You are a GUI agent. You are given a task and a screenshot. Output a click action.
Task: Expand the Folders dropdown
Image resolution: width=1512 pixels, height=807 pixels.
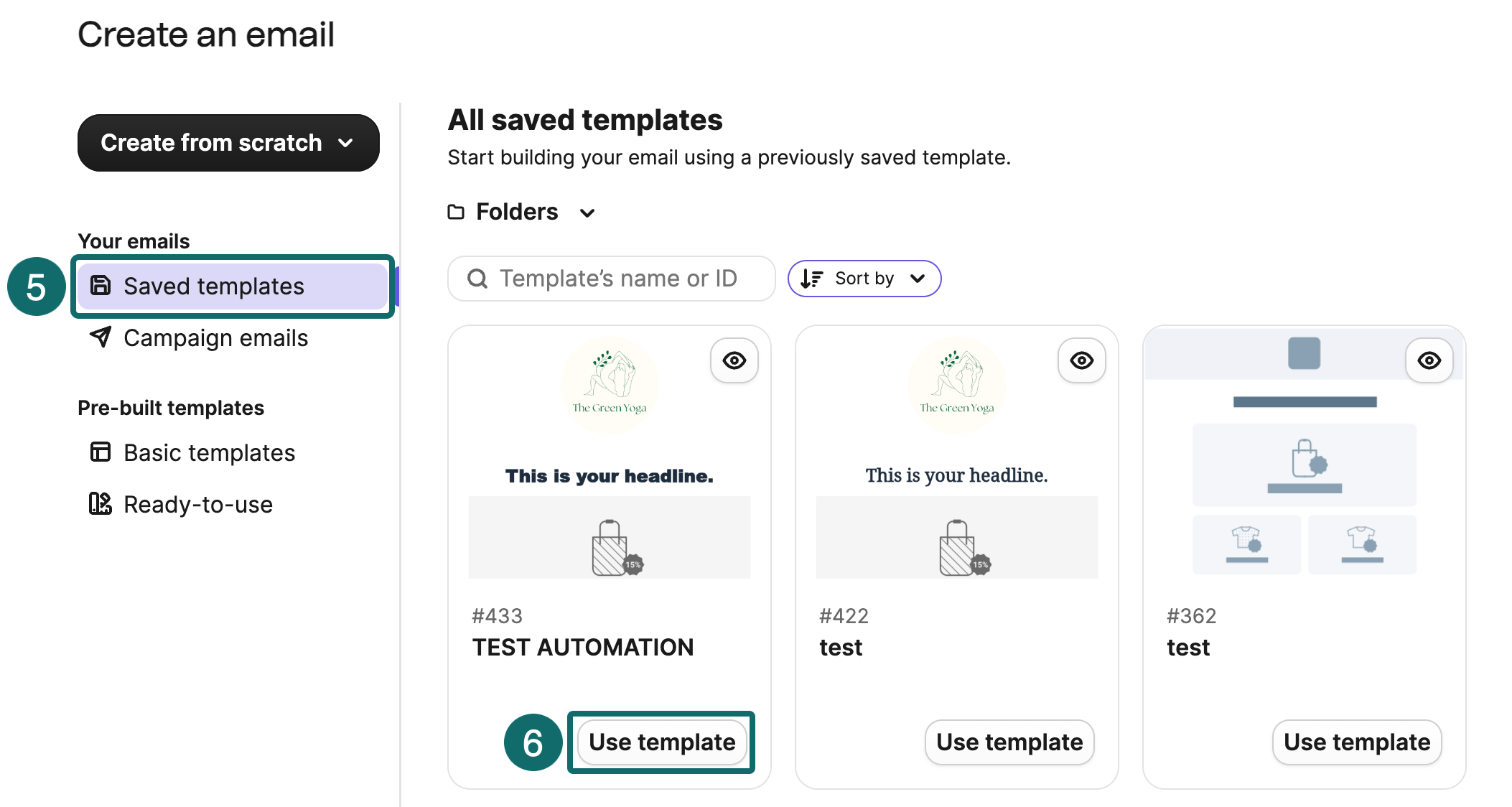(587, 213)
